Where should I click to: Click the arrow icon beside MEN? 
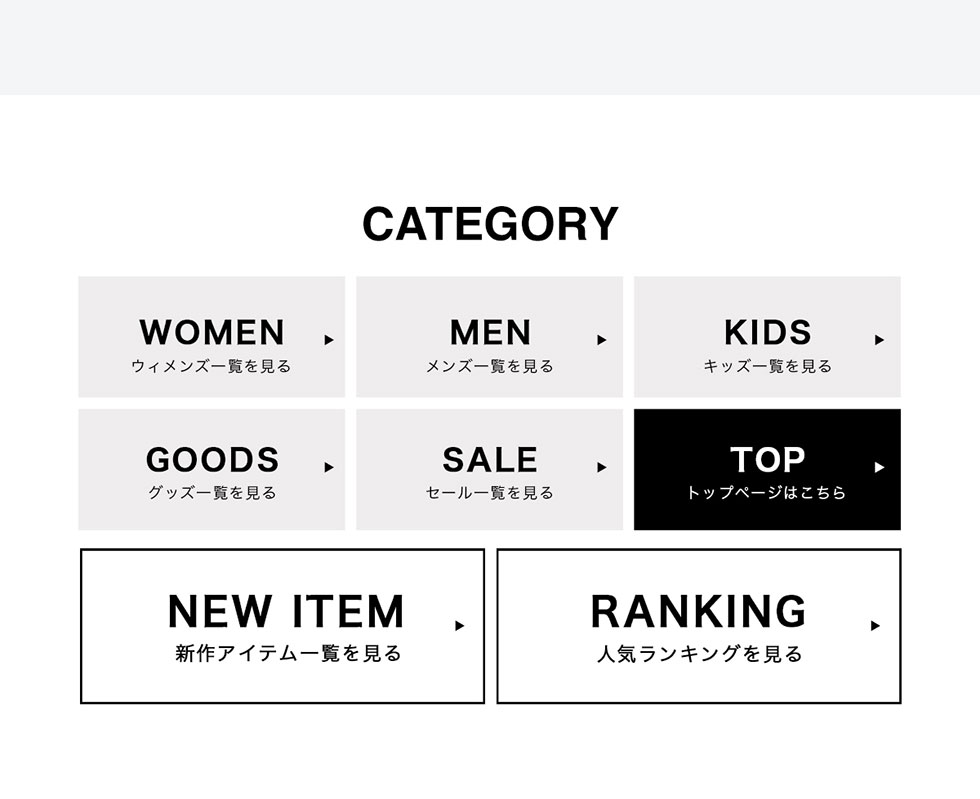602,340
